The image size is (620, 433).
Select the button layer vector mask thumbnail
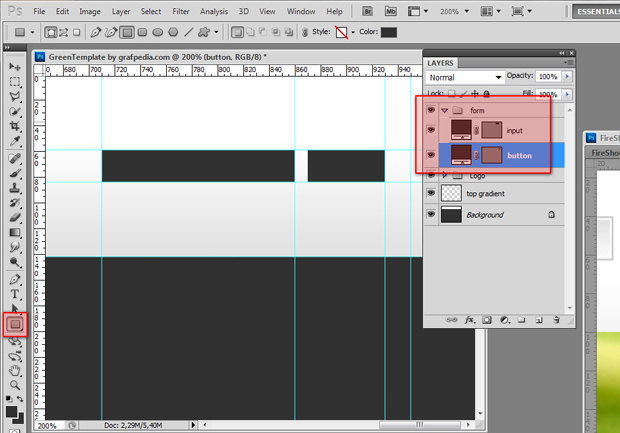(492, 155)
